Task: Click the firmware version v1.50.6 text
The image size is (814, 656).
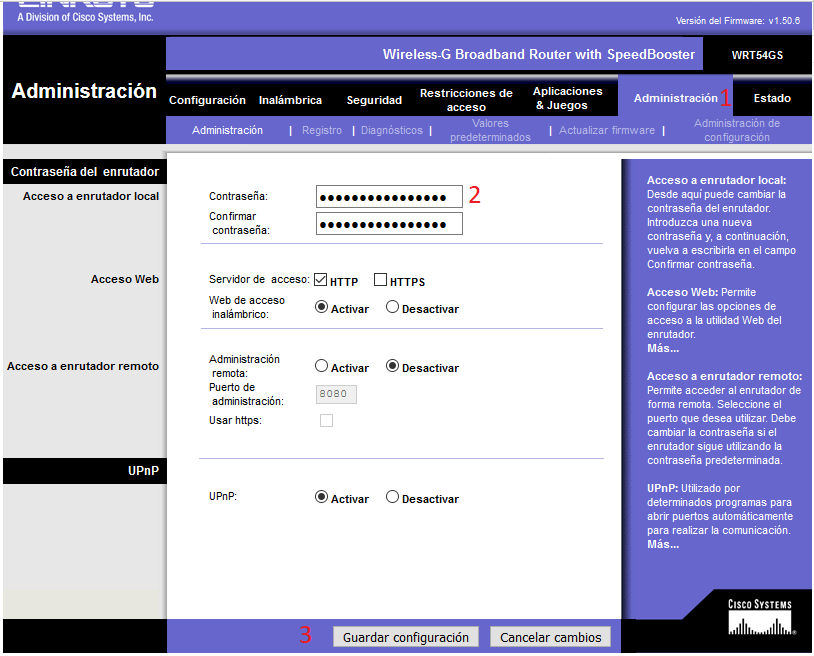Action: pos(738,21)
